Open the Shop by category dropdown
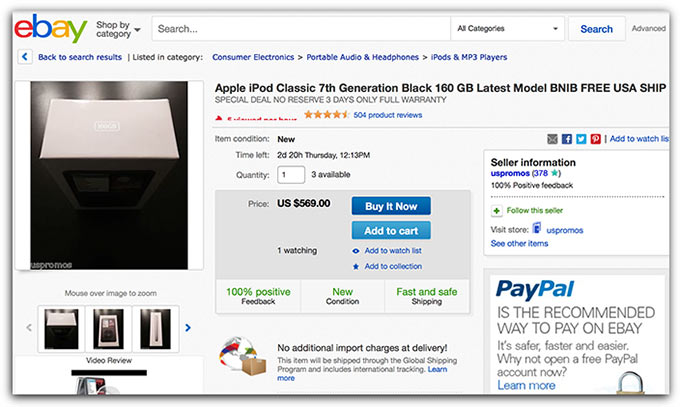The image size is (680, 407). pyautogui.click(x=118, y=29)
